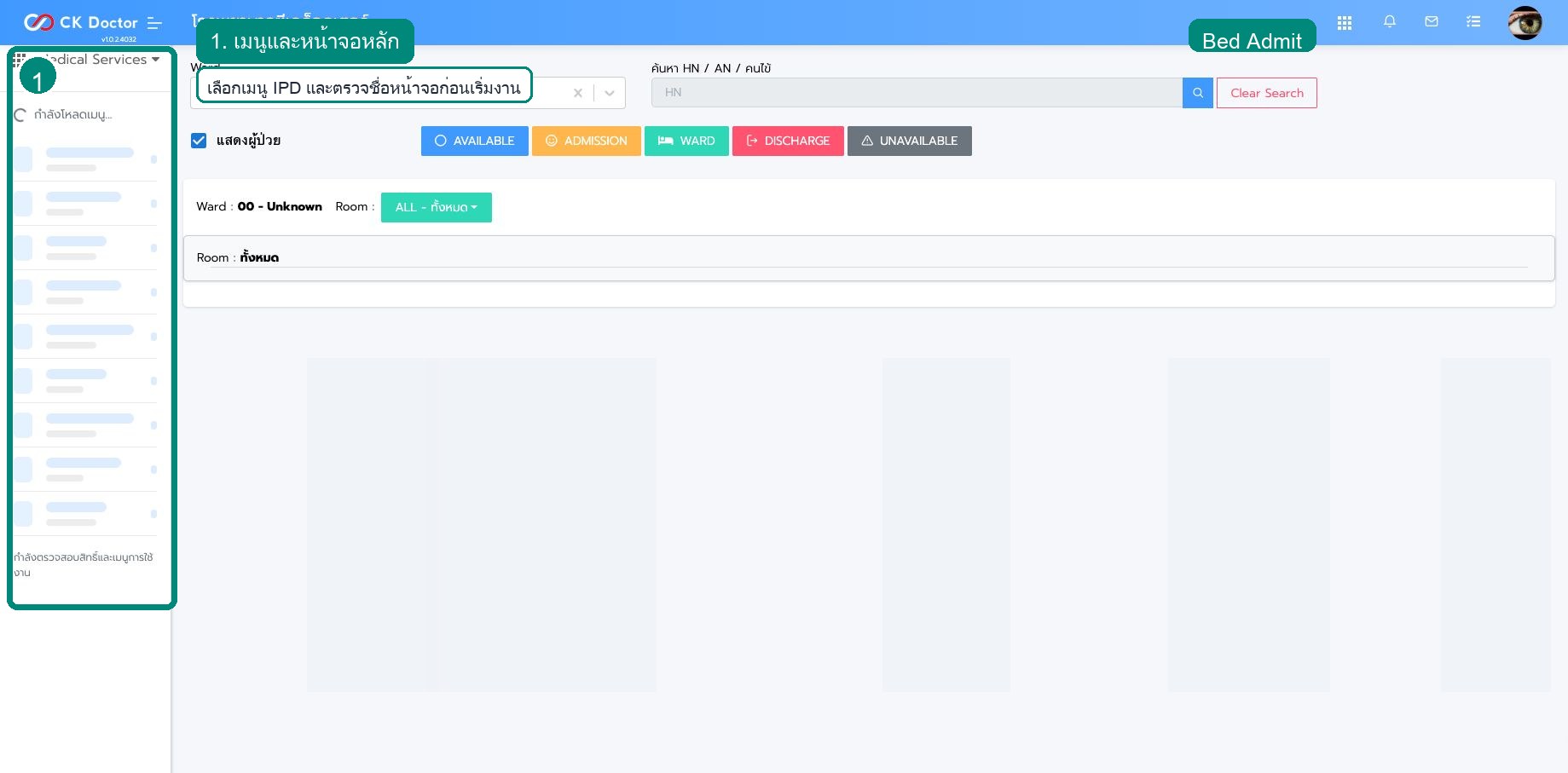This screenshot has width=1568, height=773.
Task: Open the user avatar profile menu
Action: pos(1525,23)
